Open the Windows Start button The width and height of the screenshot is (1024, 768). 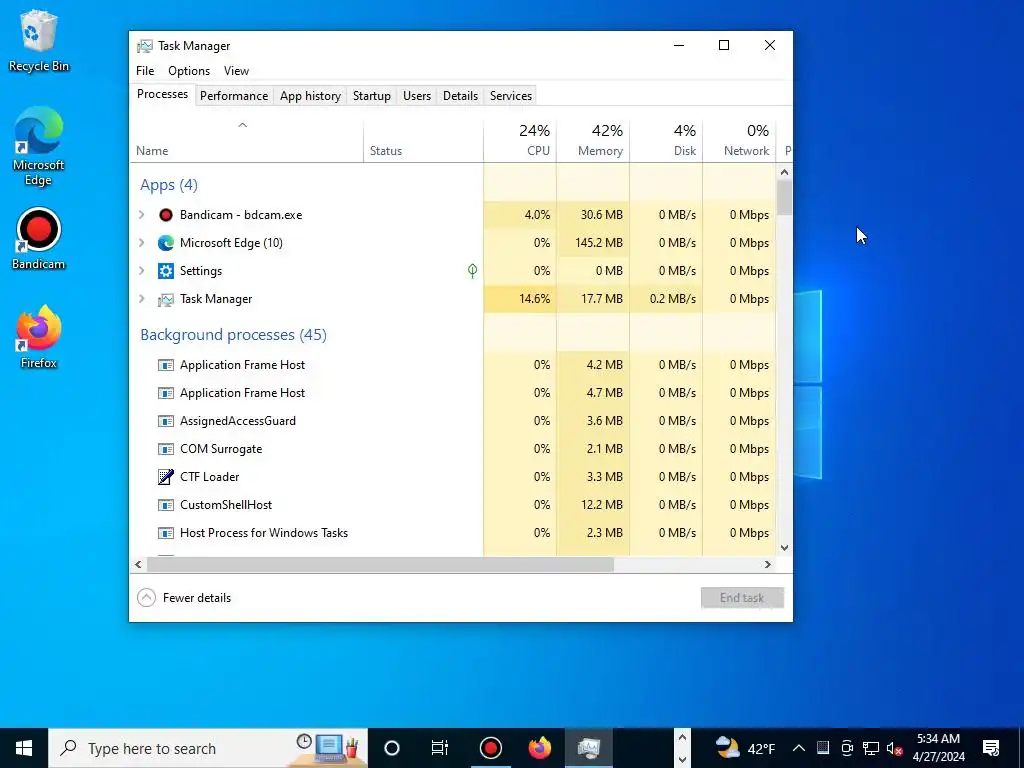[x=24, y=748]
